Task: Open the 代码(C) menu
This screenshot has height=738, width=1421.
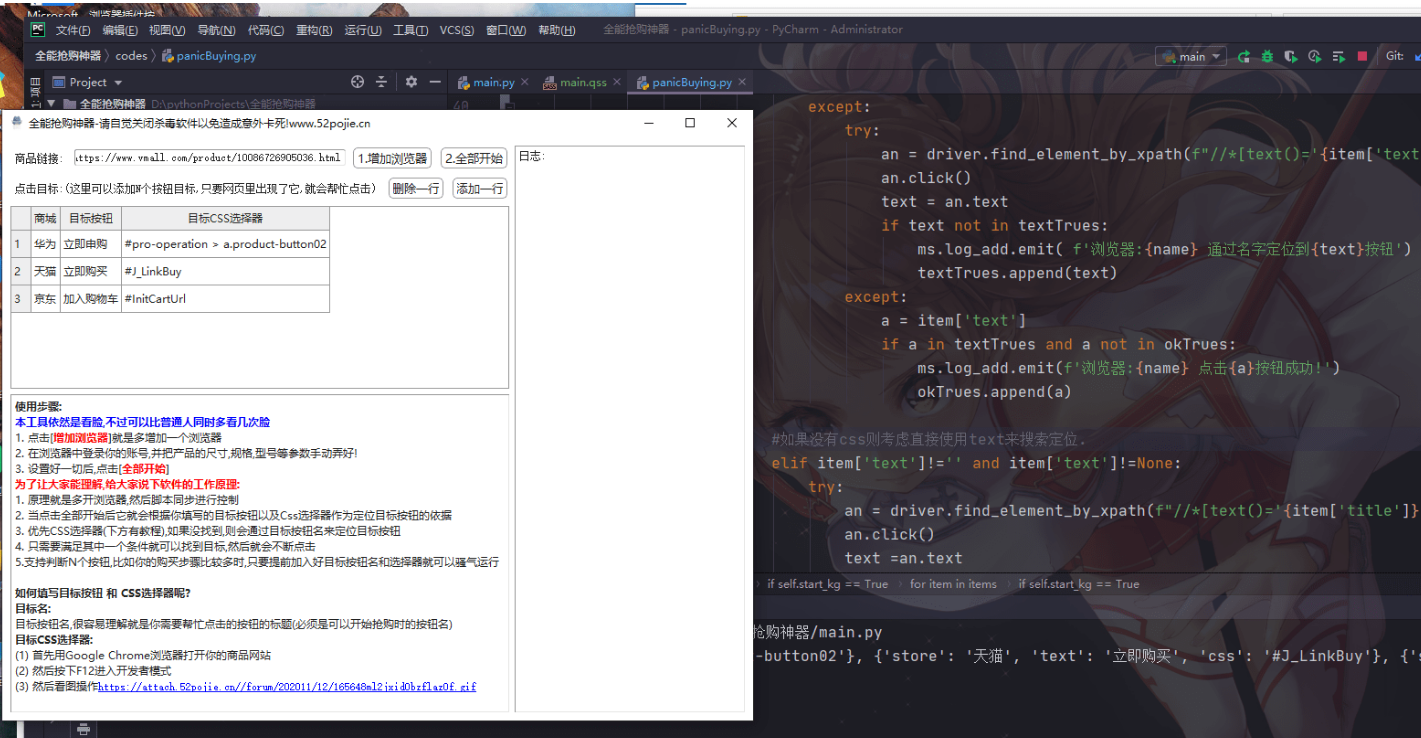Action: point(265,30)
